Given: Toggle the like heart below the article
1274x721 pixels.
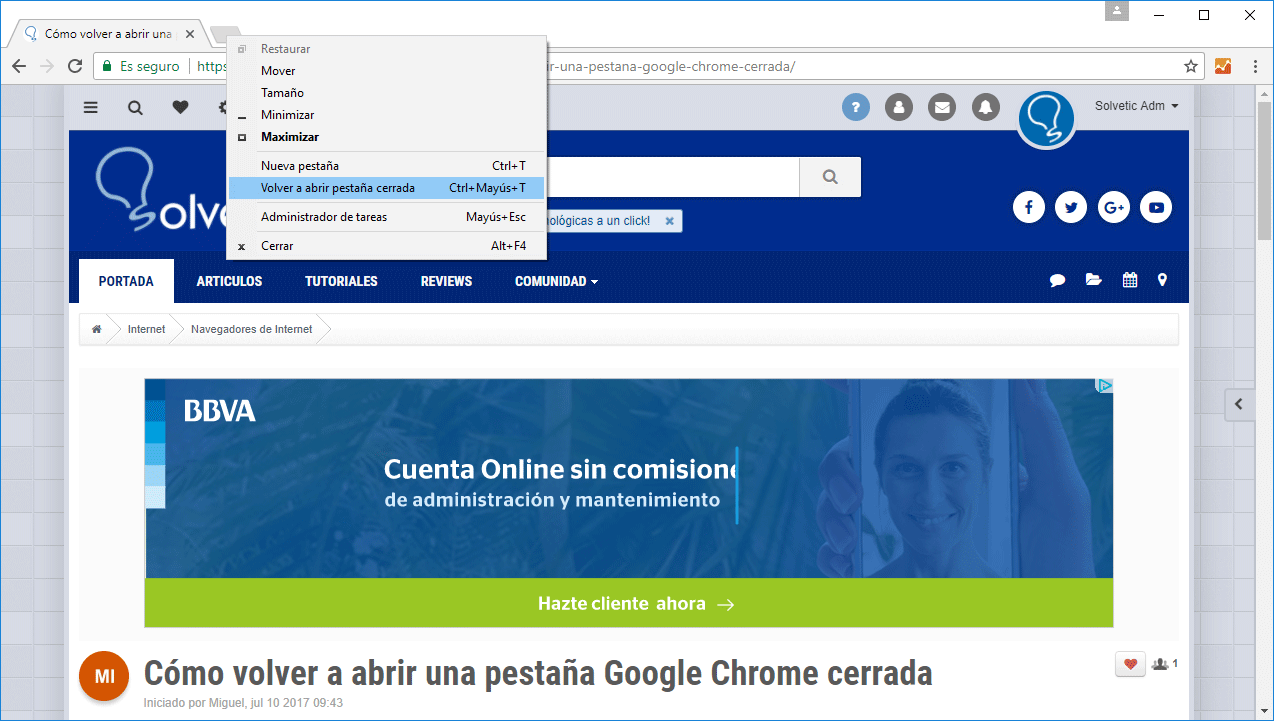Looking at the screenshot, I should tap(1130, 663).
